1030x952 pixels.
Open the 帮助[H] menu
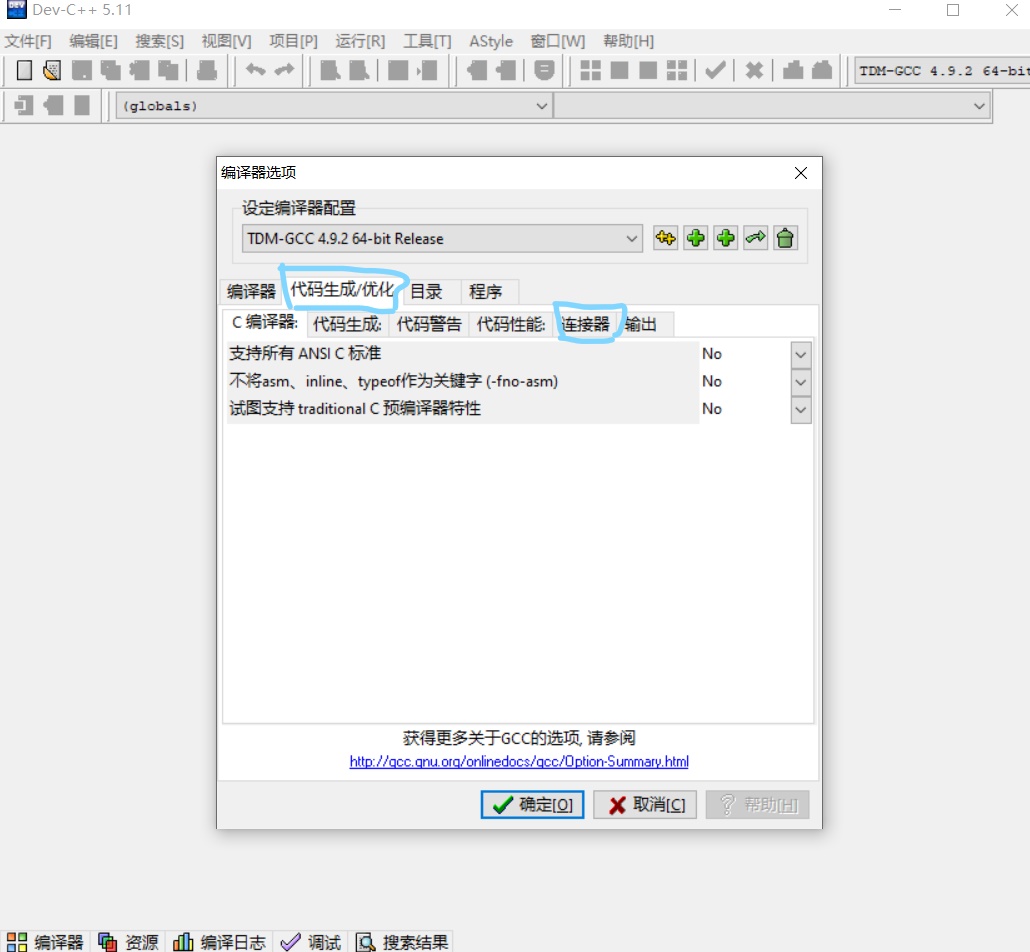tap(629, 41)
